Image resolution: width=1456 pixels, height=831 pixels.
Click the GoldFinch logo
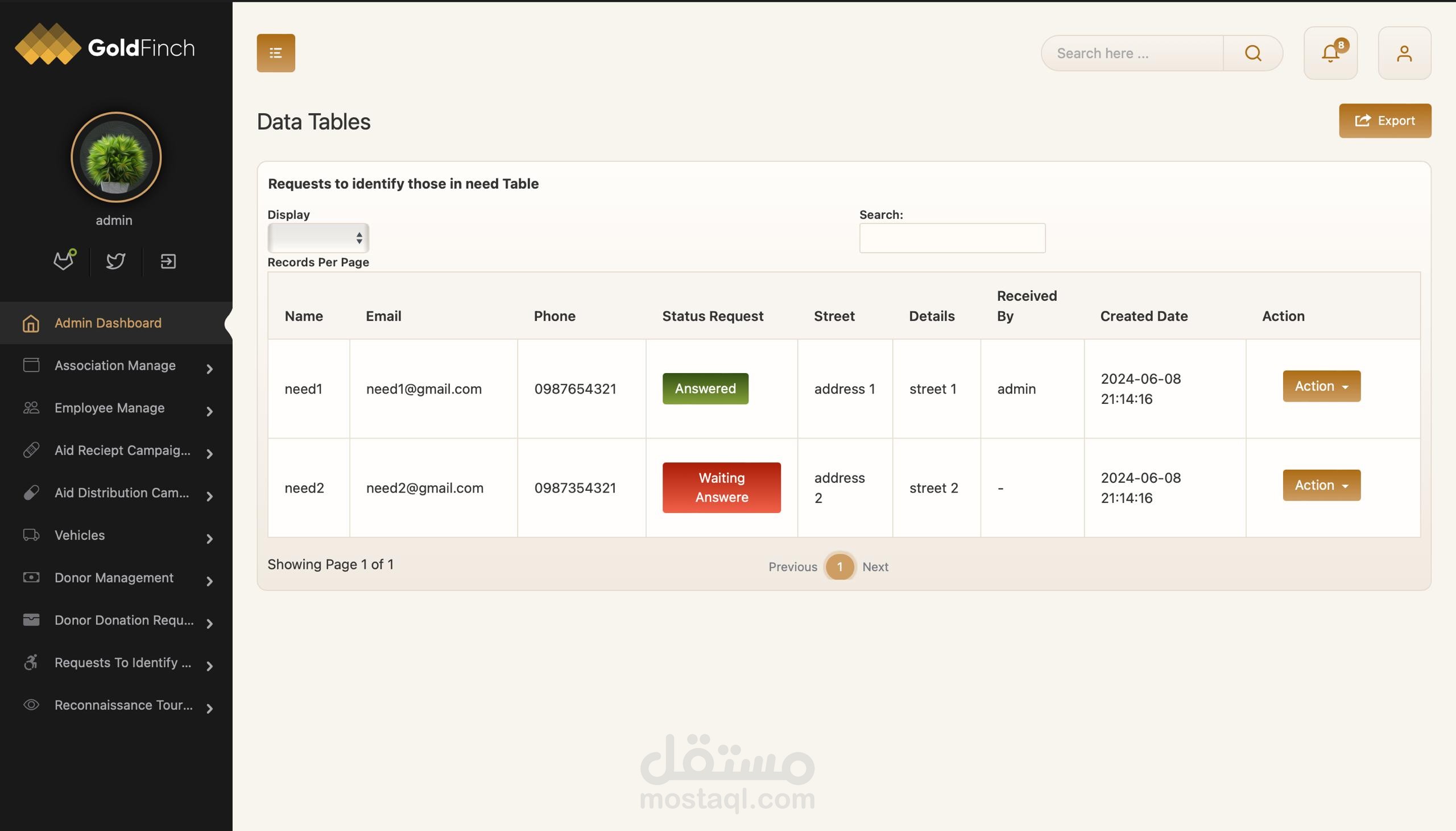[105, 46]
